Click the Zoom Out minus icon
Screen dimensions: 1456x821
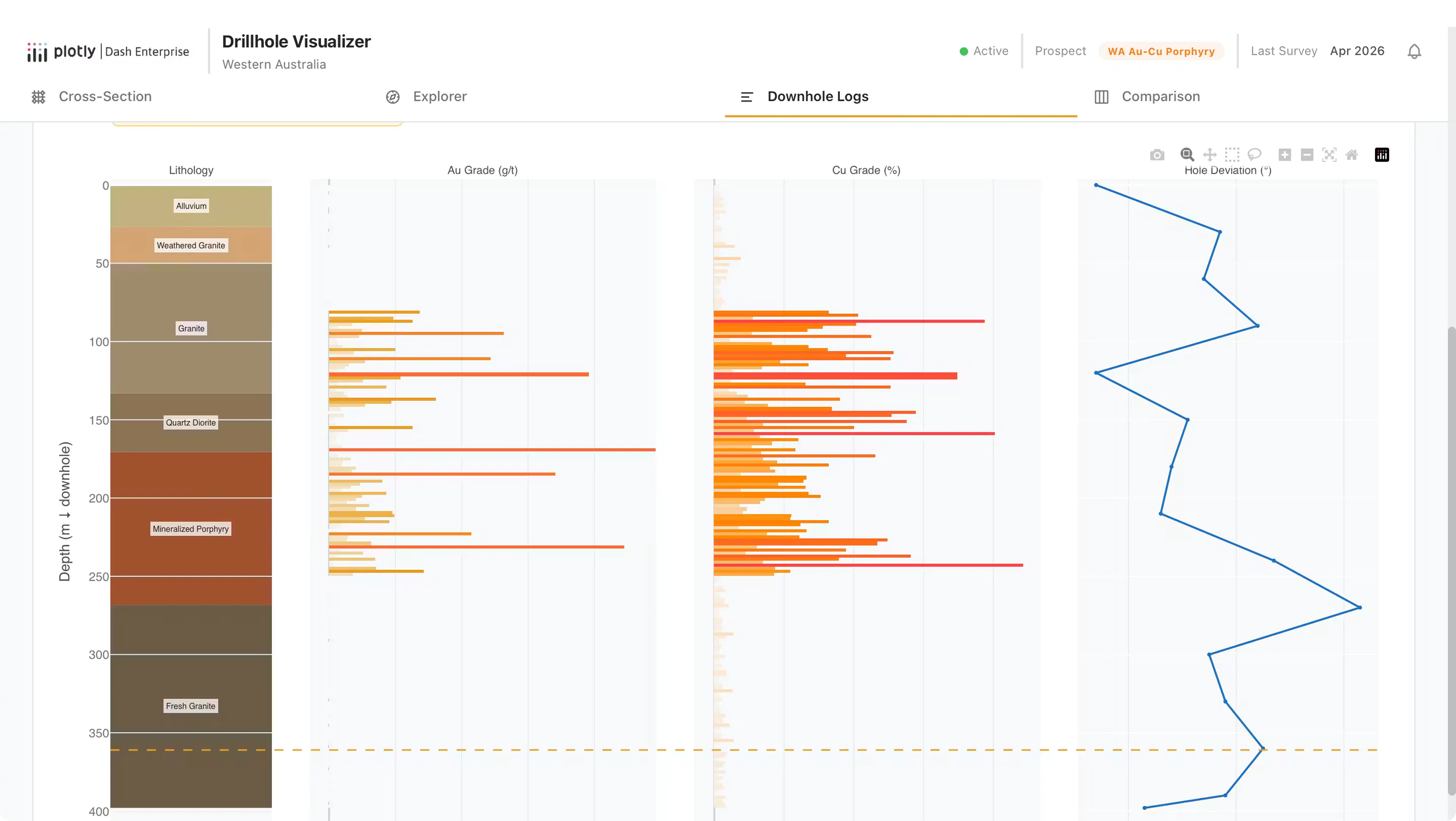[1307, 155]
